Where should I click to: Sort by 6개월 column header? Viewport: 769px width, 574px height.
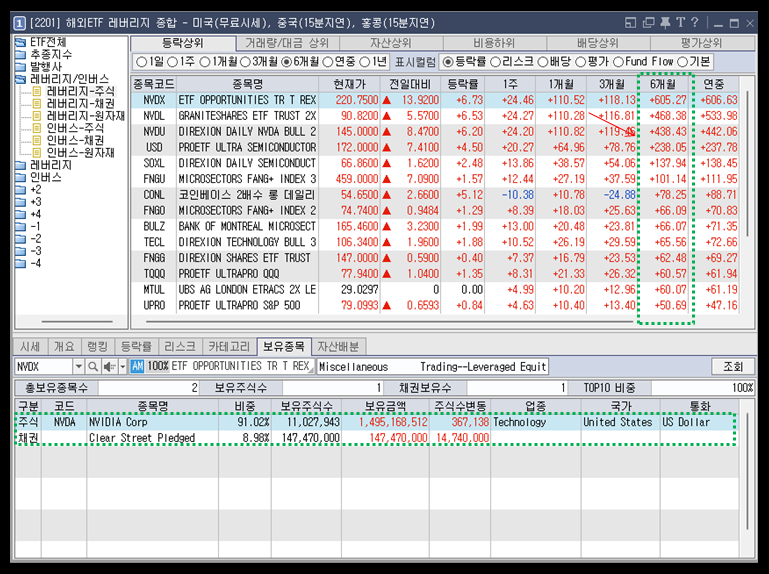[x=663, y=84]
